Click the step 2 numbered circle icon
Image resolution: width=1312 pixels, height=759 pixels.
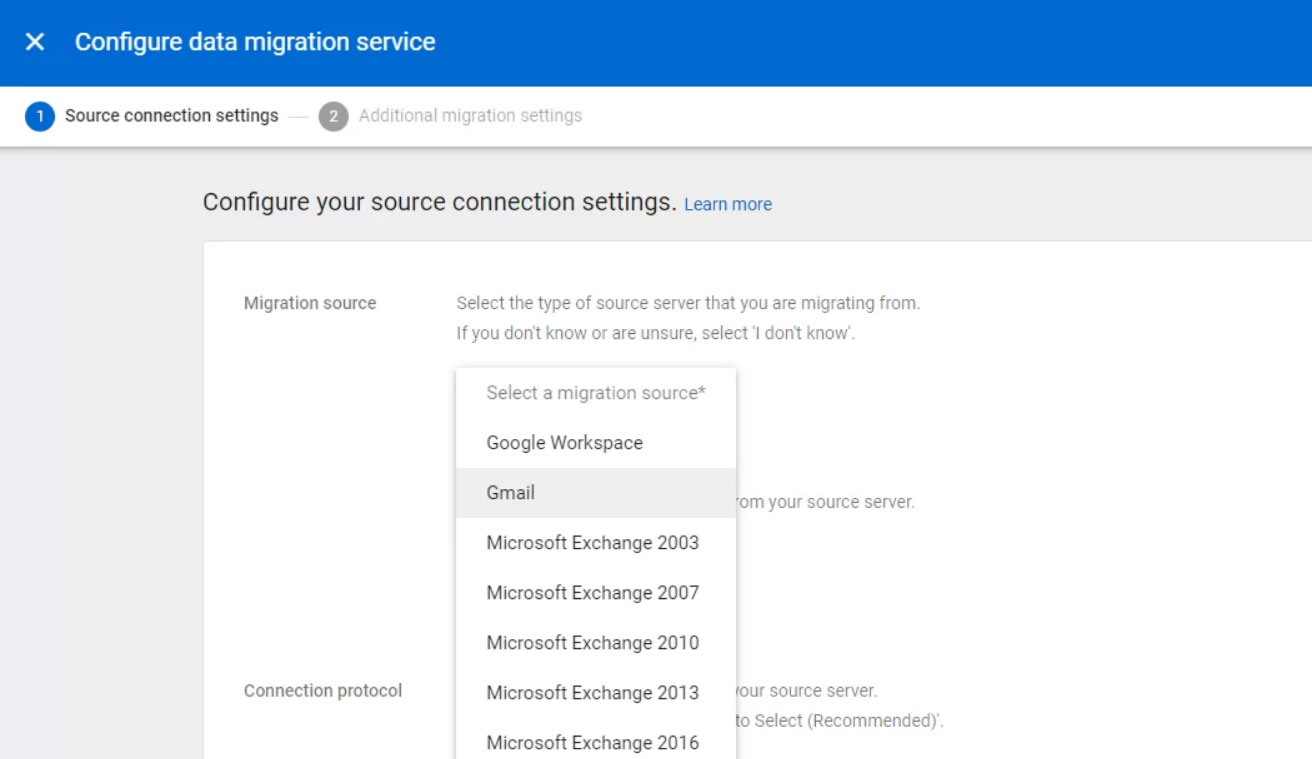(332, 116)
